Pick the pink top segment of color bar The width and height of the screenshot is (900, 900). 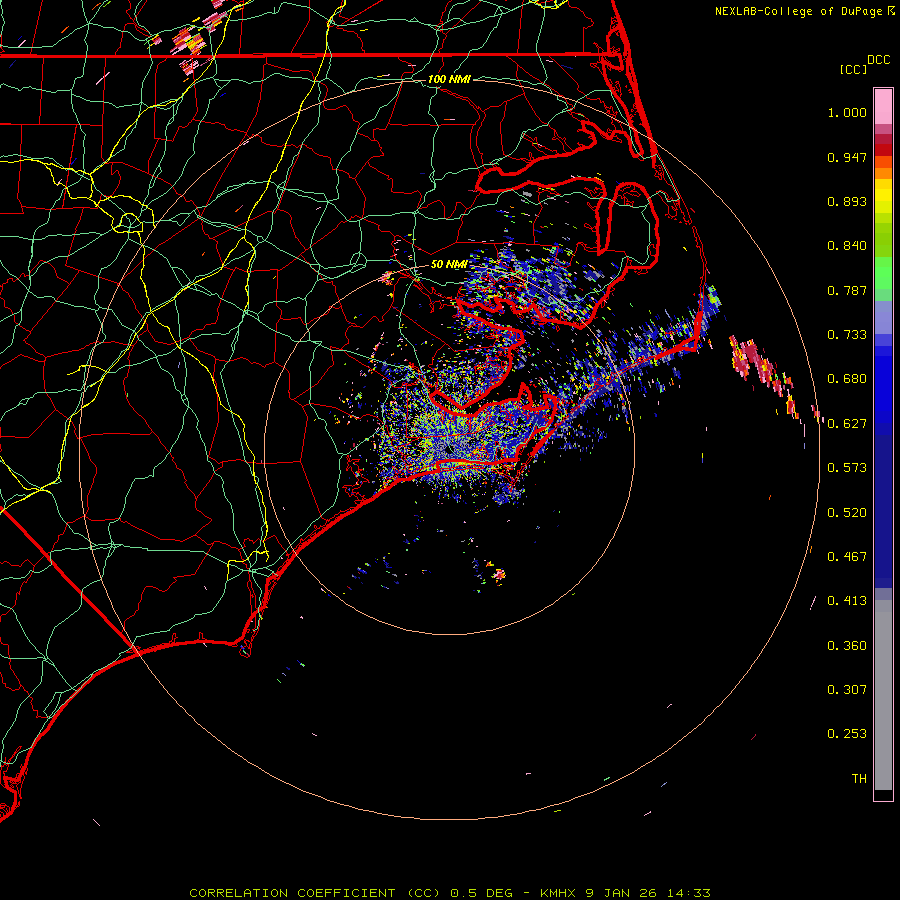[x=883, y=105]
